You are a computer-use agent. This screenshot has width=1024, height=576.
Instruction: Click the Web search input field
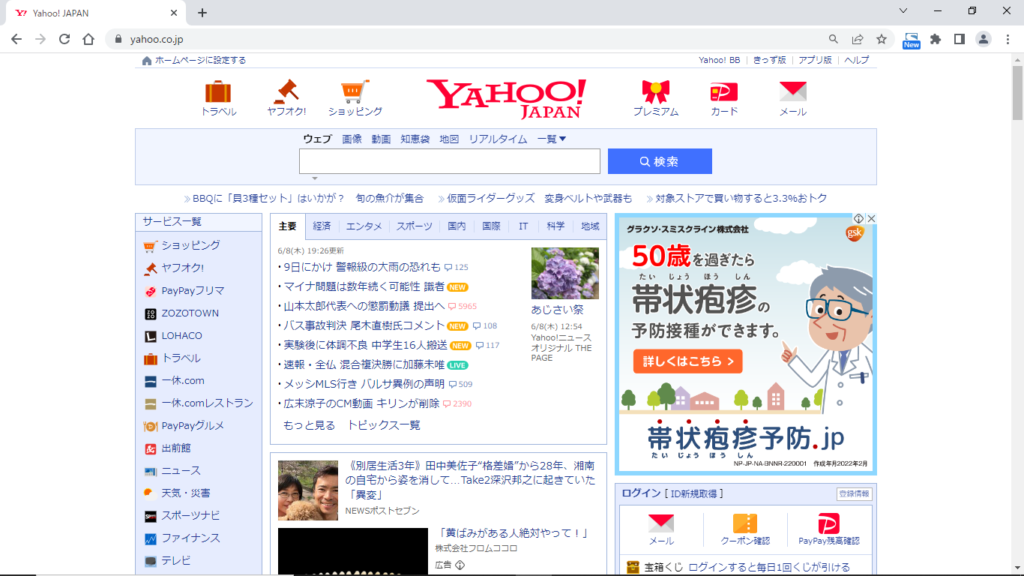click(x=449, y=161)
